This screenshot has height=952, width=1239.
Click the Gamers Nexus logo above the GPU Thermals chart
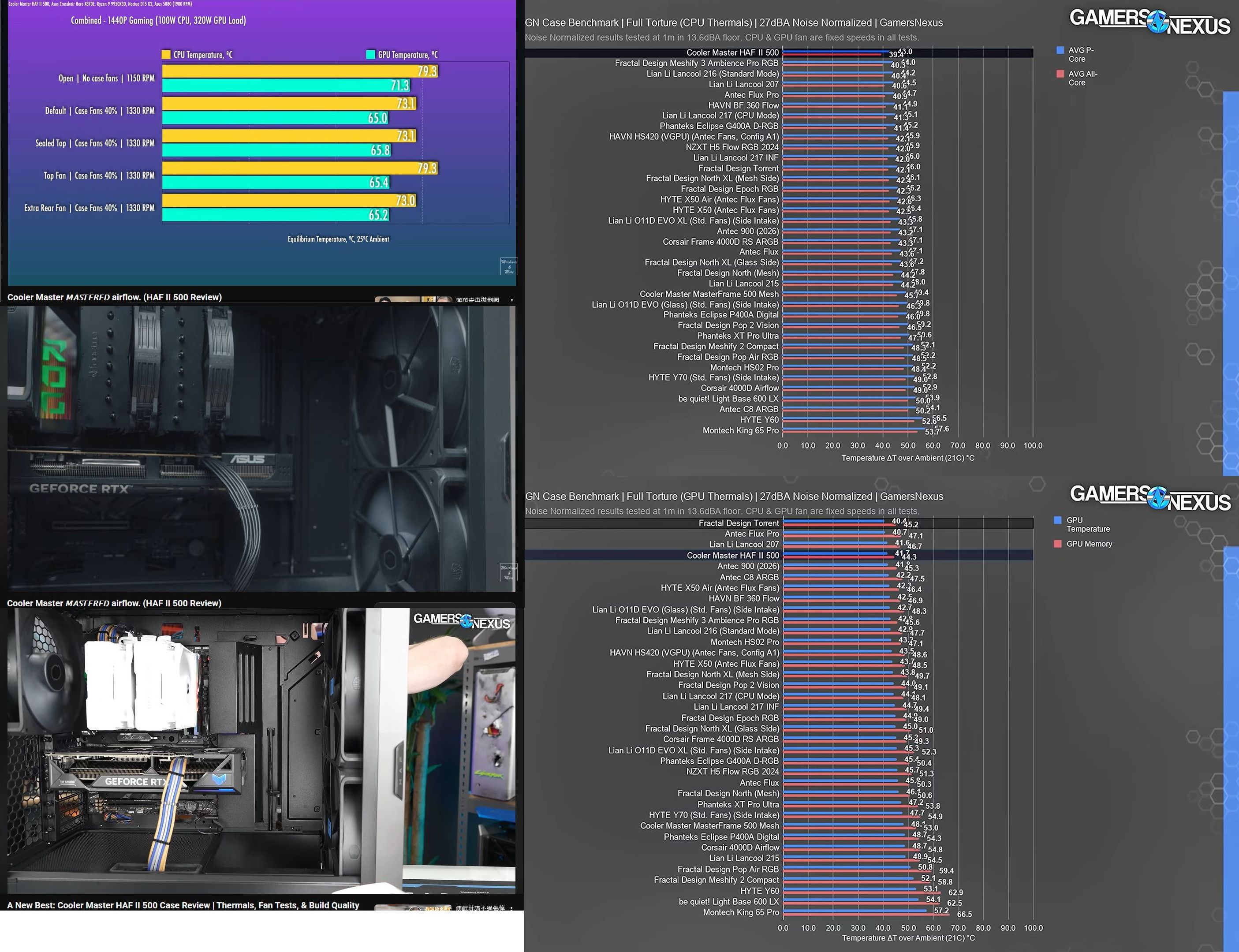coord(1150,497)
